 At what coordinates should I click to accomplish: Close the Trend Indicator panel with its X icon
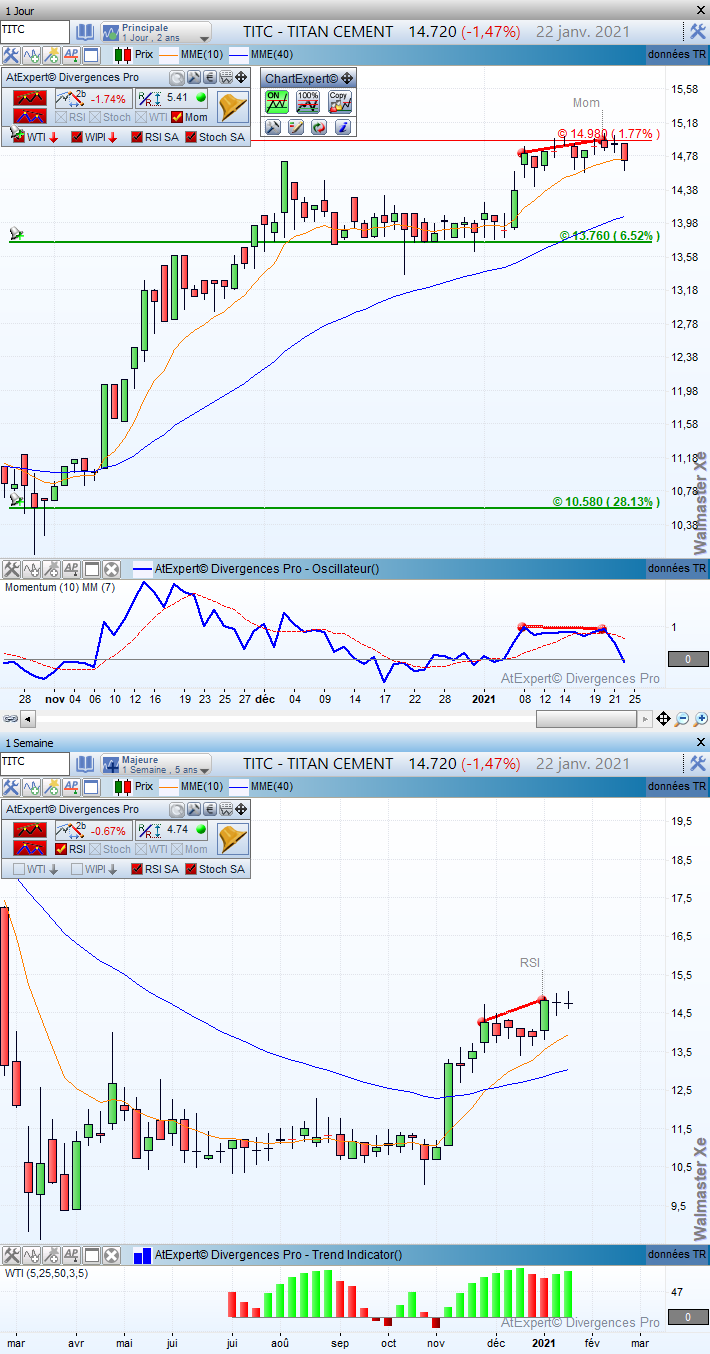coord(111,1254)
